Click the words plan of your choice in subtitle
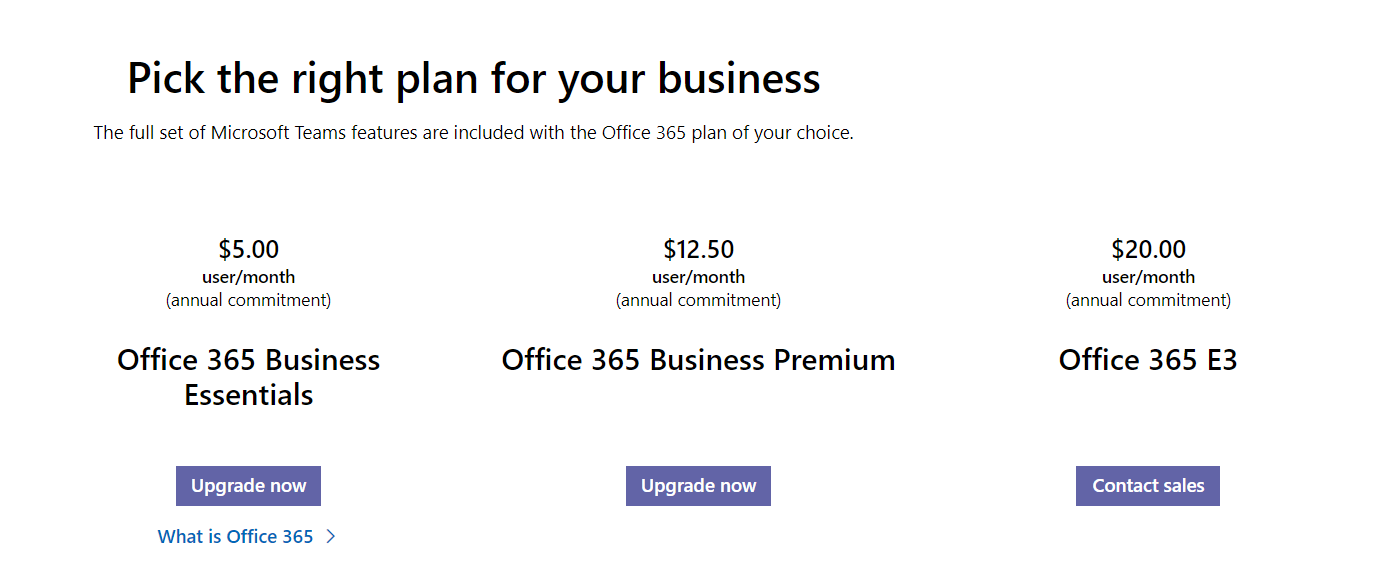The image size is (1388, 569). pyautogui.click(x=771, y=133)
